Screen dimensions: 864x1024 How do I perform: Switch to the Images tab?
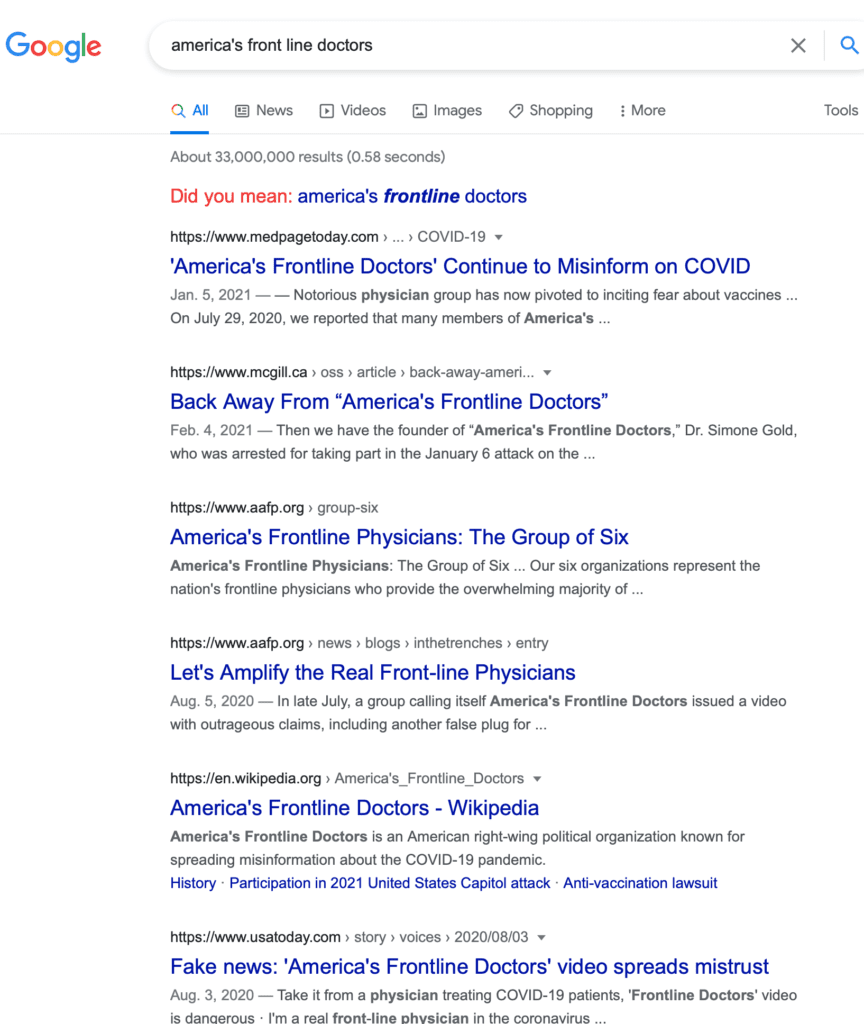click(447, 110)
